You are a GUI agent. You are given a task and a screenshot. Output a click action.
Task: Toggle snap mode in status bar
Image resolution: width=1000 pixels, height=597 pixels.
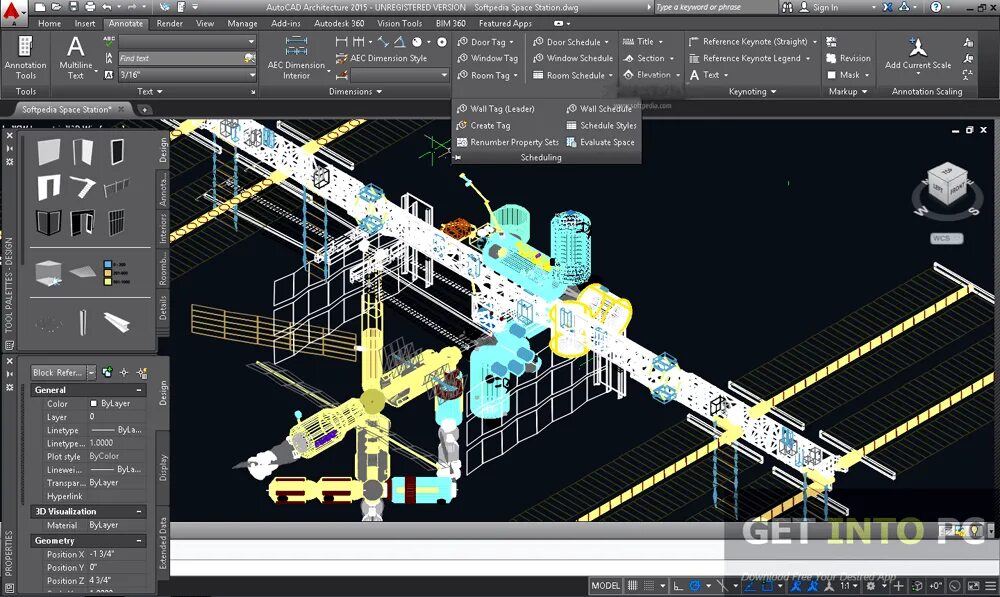tap(649, 586)
